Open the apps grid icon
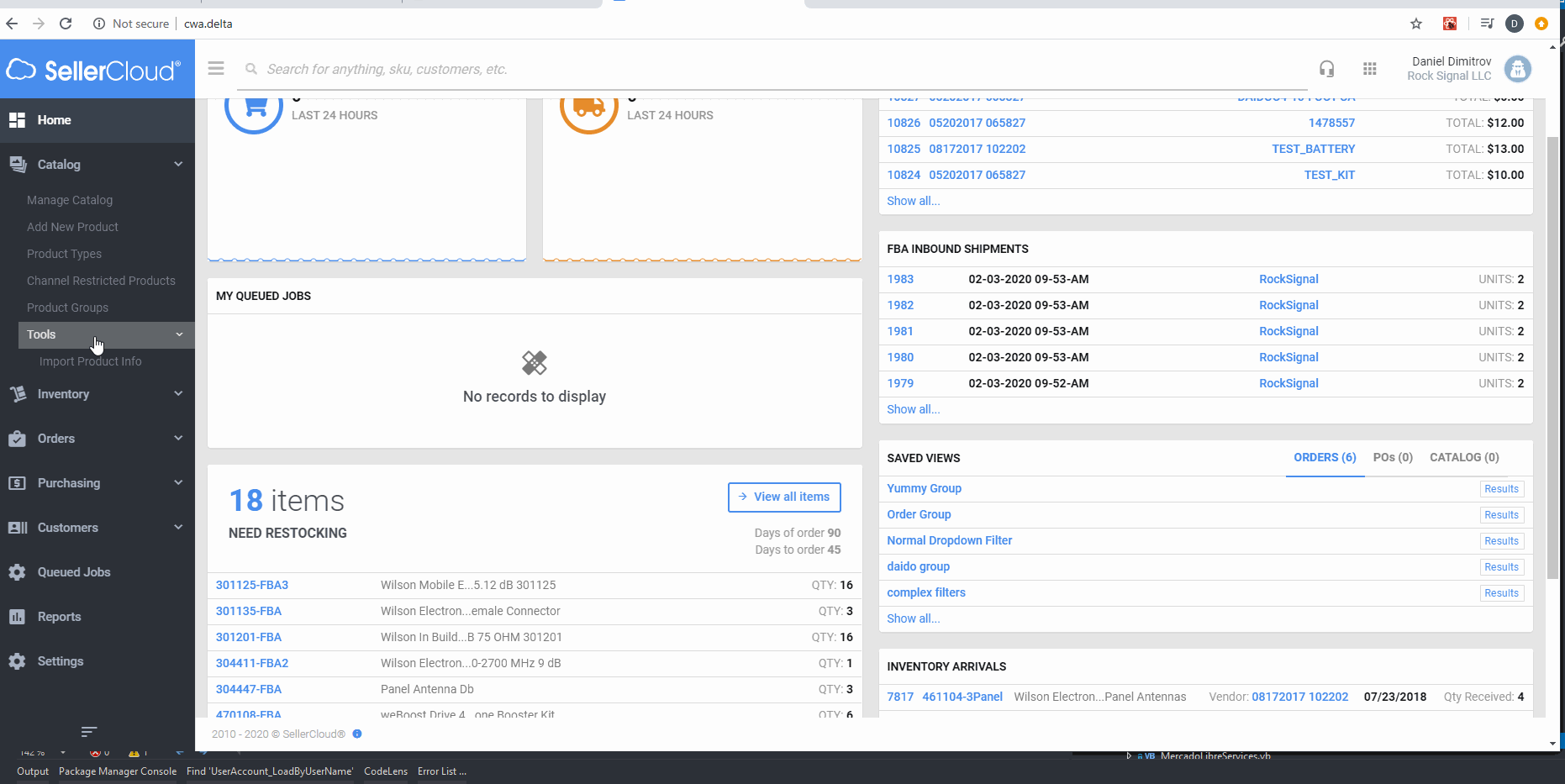The height and width of the screenshot is (784, 1565). tap(1370, 69)
